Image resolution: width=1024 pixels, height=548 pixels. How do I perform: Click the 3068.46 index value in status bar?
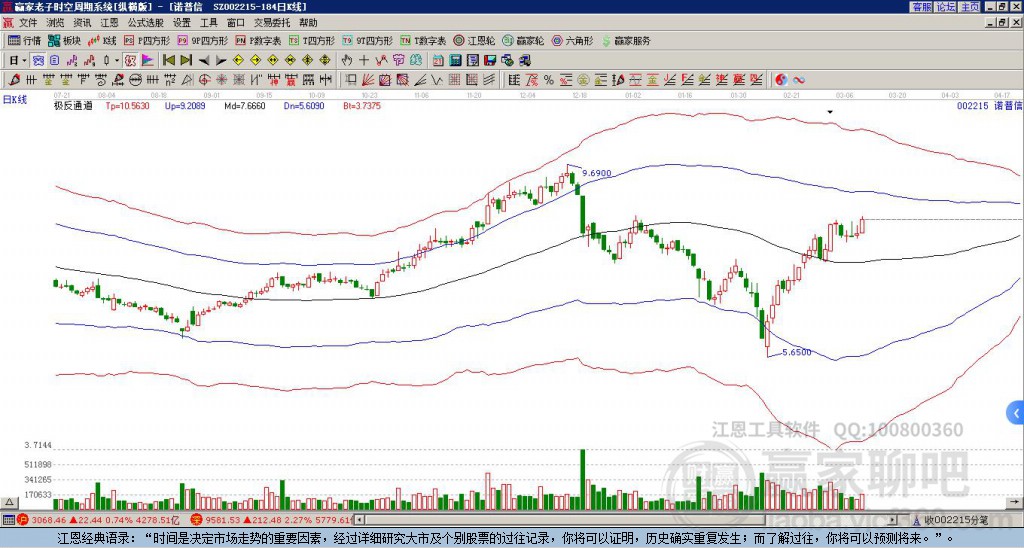coord(49,521)
